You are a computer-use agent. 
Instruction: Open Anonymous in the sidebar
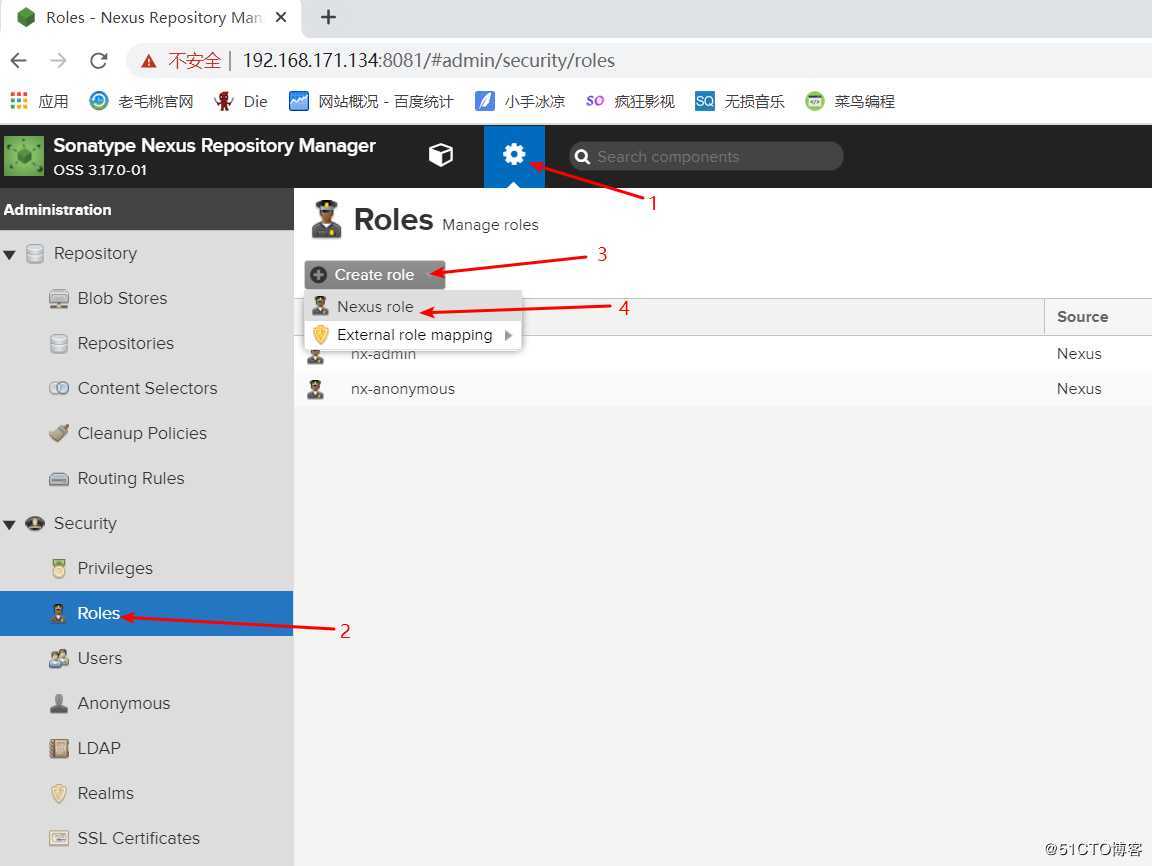pyautogui.click(x=123, y=703)
